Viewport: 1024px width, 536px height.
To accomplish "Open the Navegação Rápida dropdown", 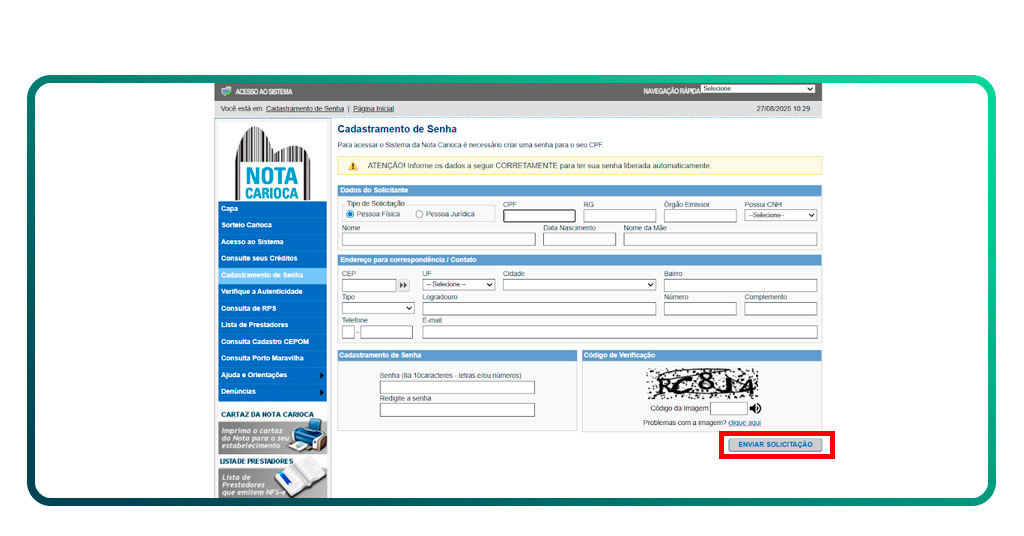I will [758, 89].
